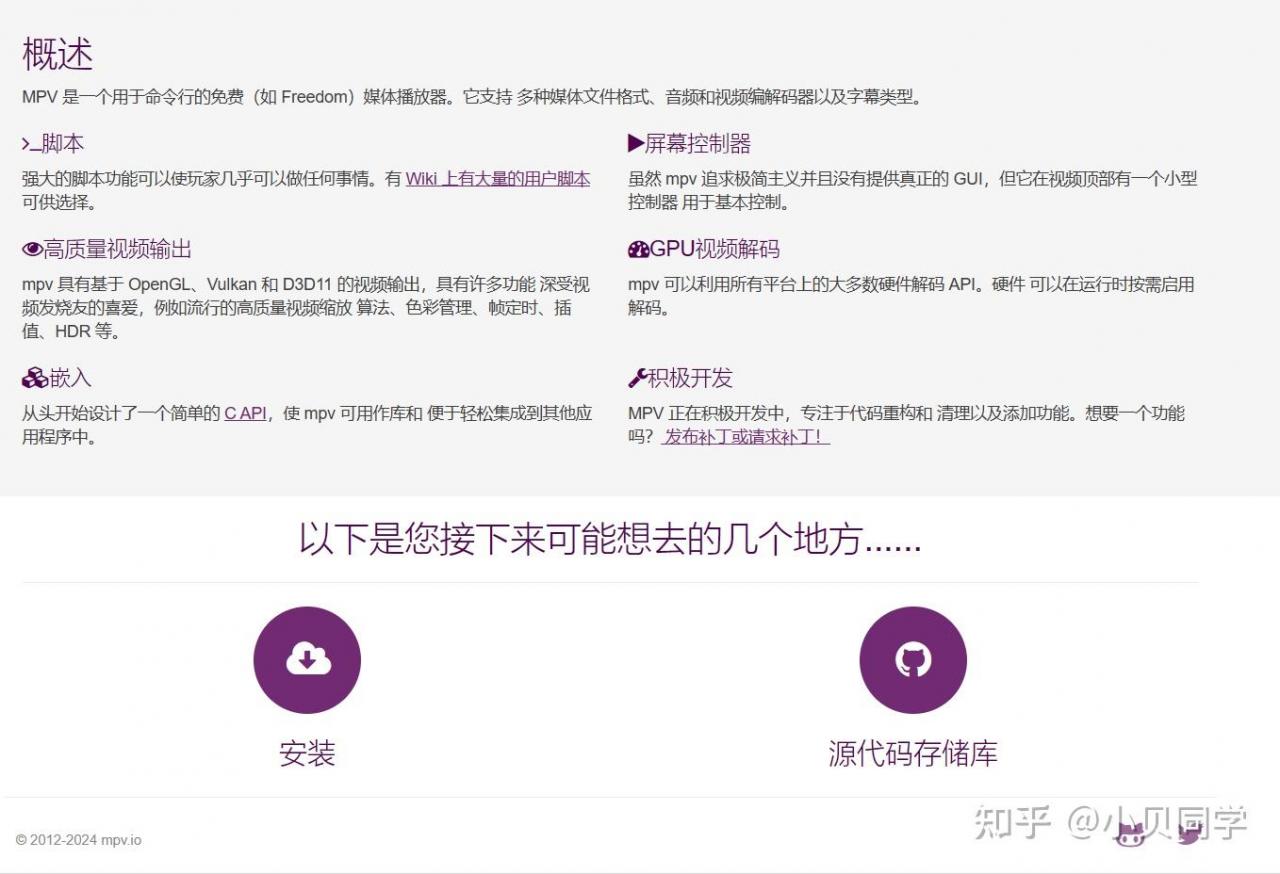This screenshot has height=874, width=1280.
Task: Click the 概述 heading
Action: click(x=58, y=54)
